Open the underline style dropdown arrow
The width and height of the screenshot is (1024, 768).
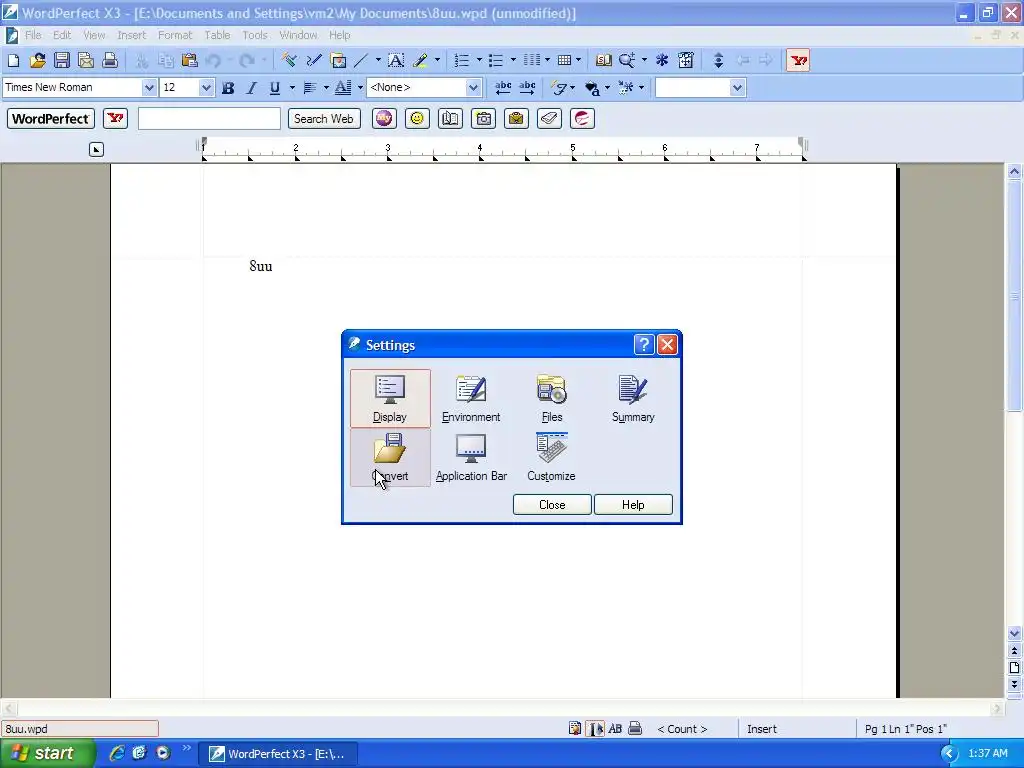click(292, 88)
